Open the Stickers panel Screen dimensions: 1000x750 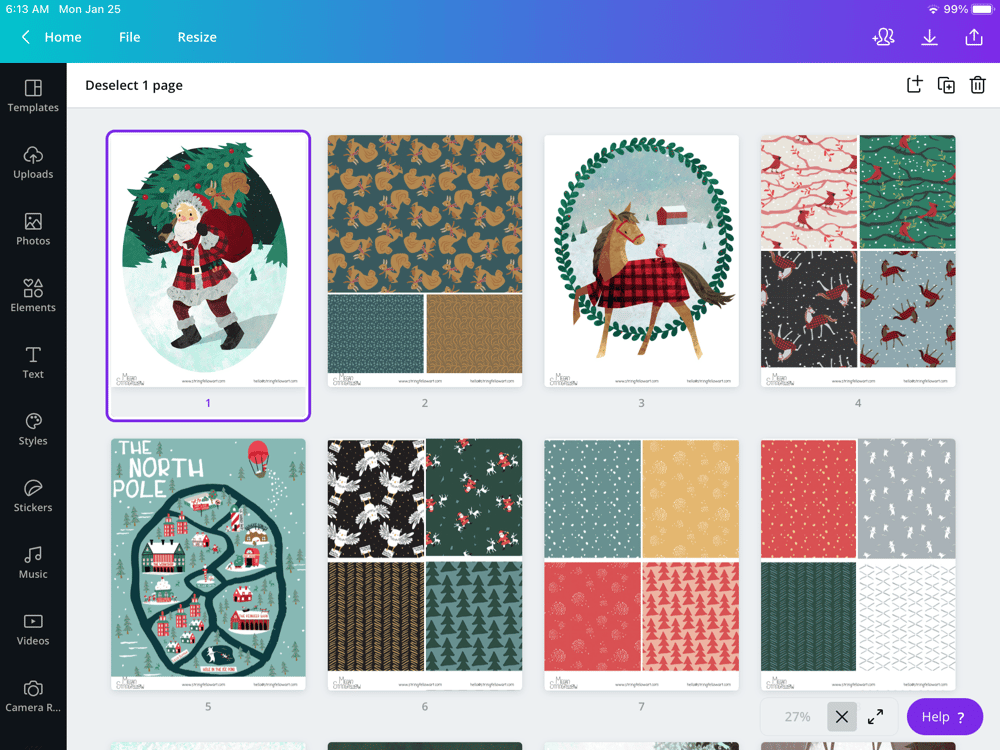[x=33, y=497]
